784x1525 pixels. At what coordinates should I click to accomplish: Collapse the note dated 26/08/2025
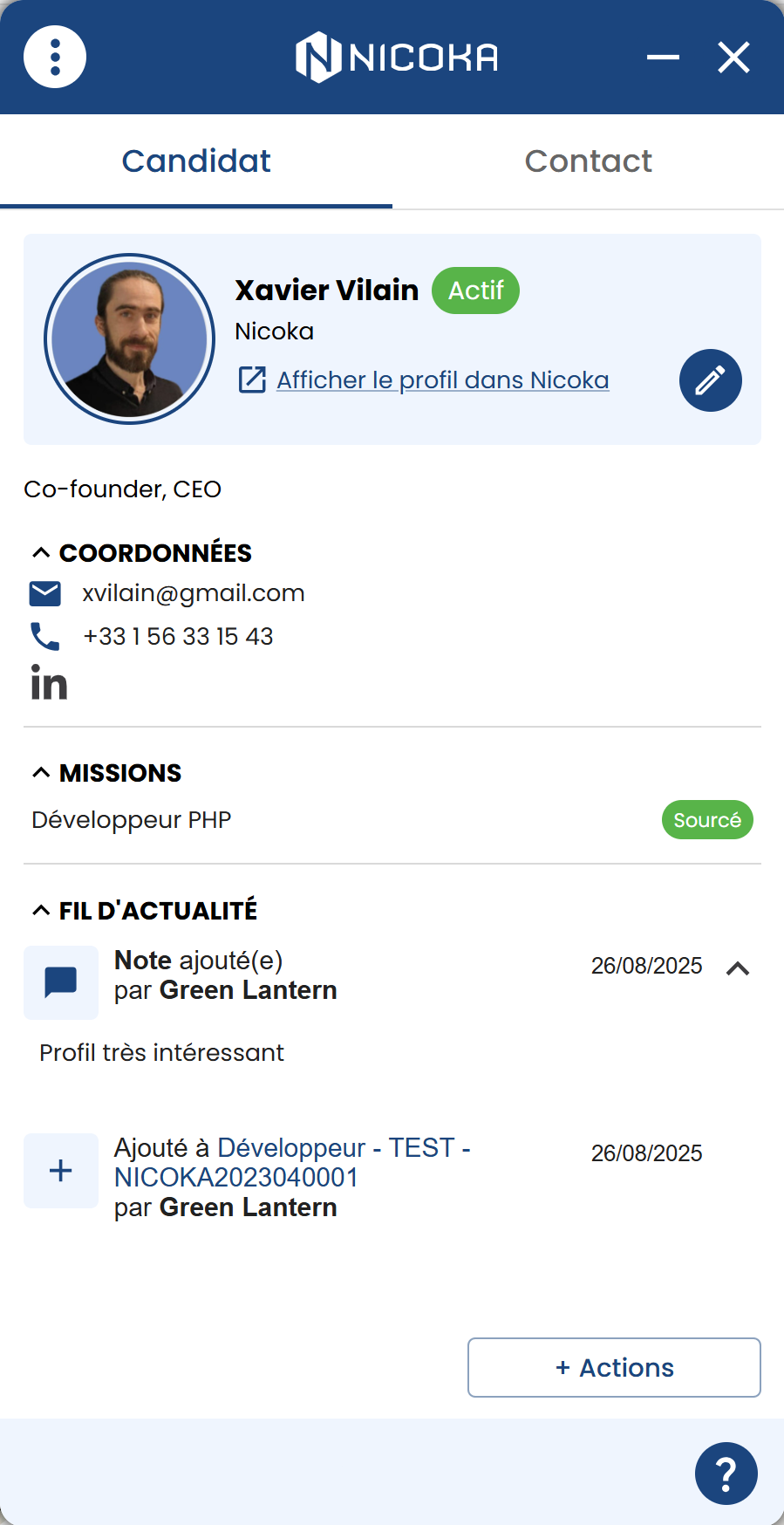pos(738,968)
